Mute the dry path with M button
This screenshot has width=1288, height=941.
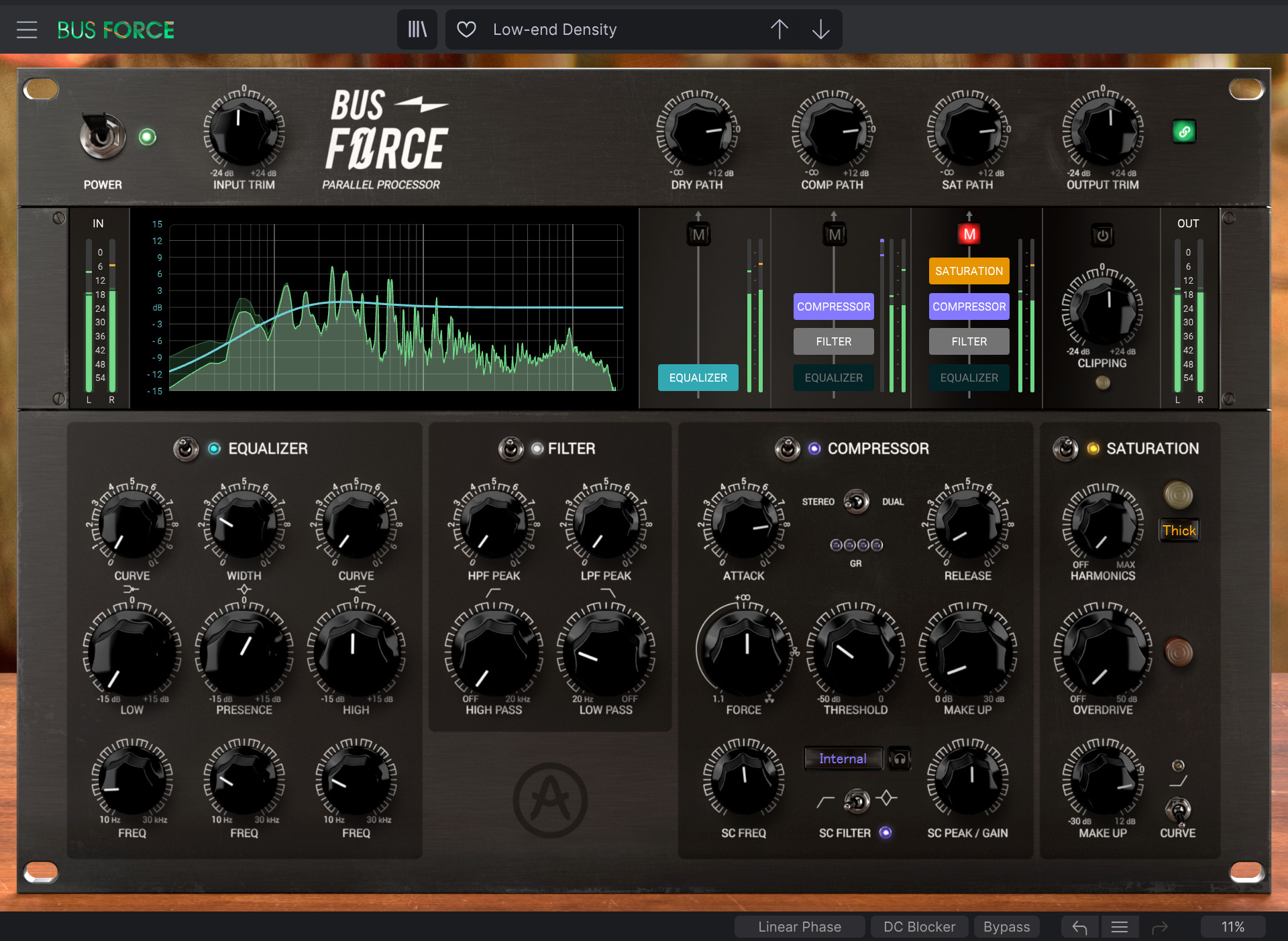pyautogui.click(x=698, y=235)
